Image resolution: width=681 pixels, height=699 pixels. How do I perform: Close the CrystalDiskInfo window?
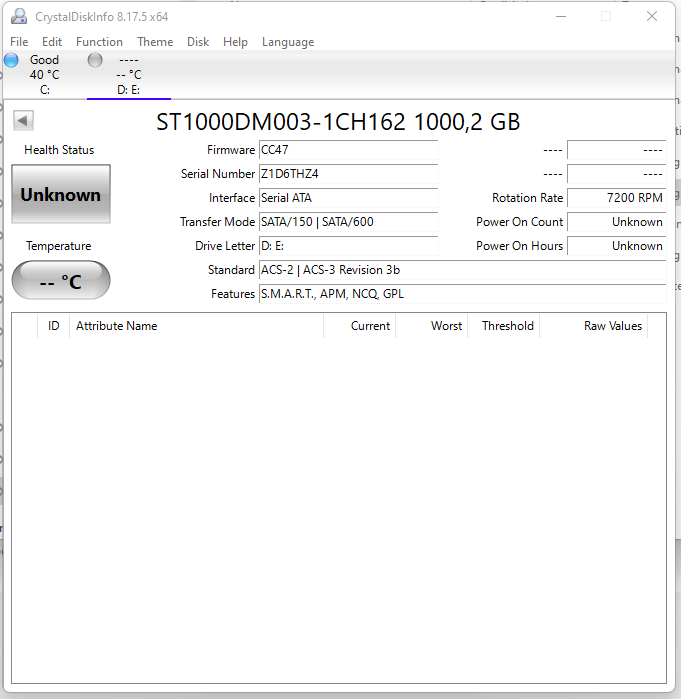coord(652,16)
